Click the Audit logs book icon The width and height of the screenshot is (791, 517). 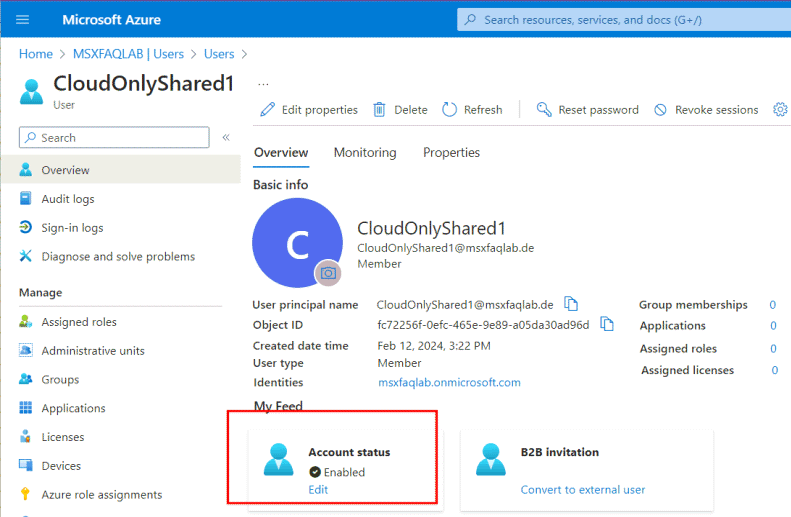(x=26, y=198)
